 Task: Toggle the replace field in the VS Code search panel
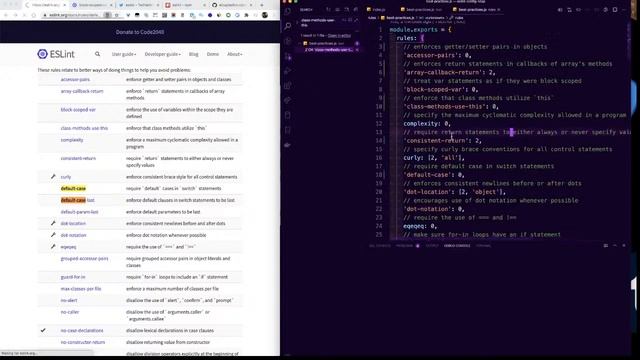(298, 22)
